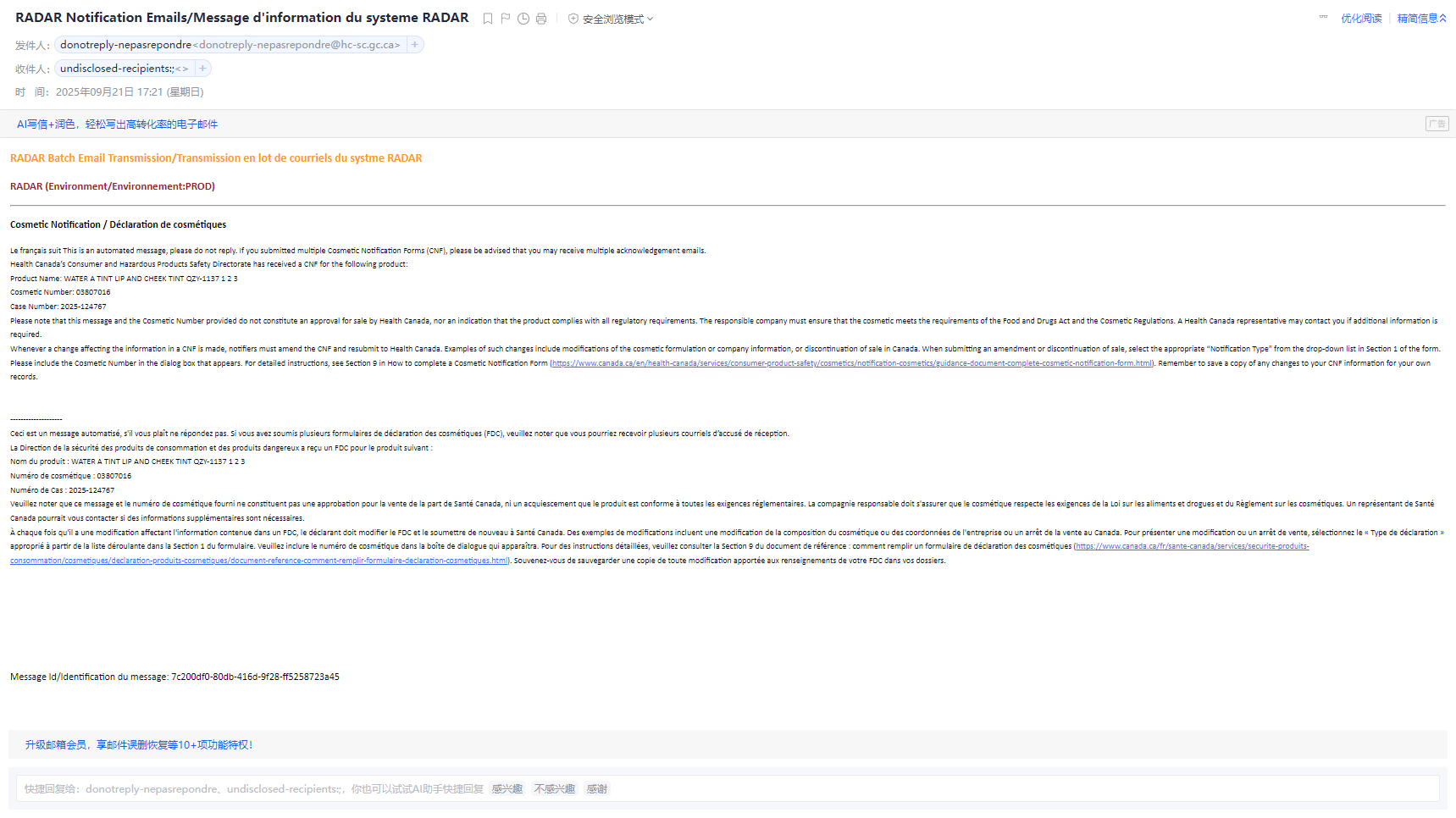The image size is (1456, 818).
Task: Bookmark this RADAR notification email
Action: (488, 19)
